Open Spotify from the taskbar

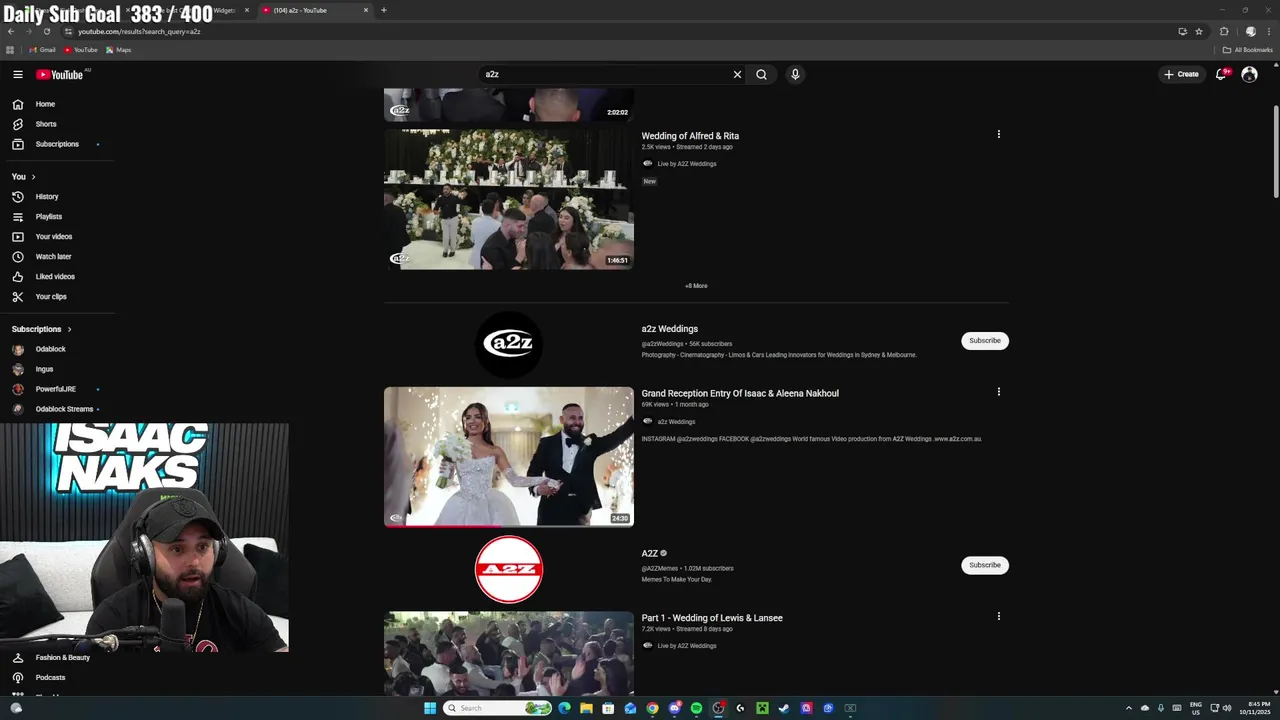click(x=696, y=708)
